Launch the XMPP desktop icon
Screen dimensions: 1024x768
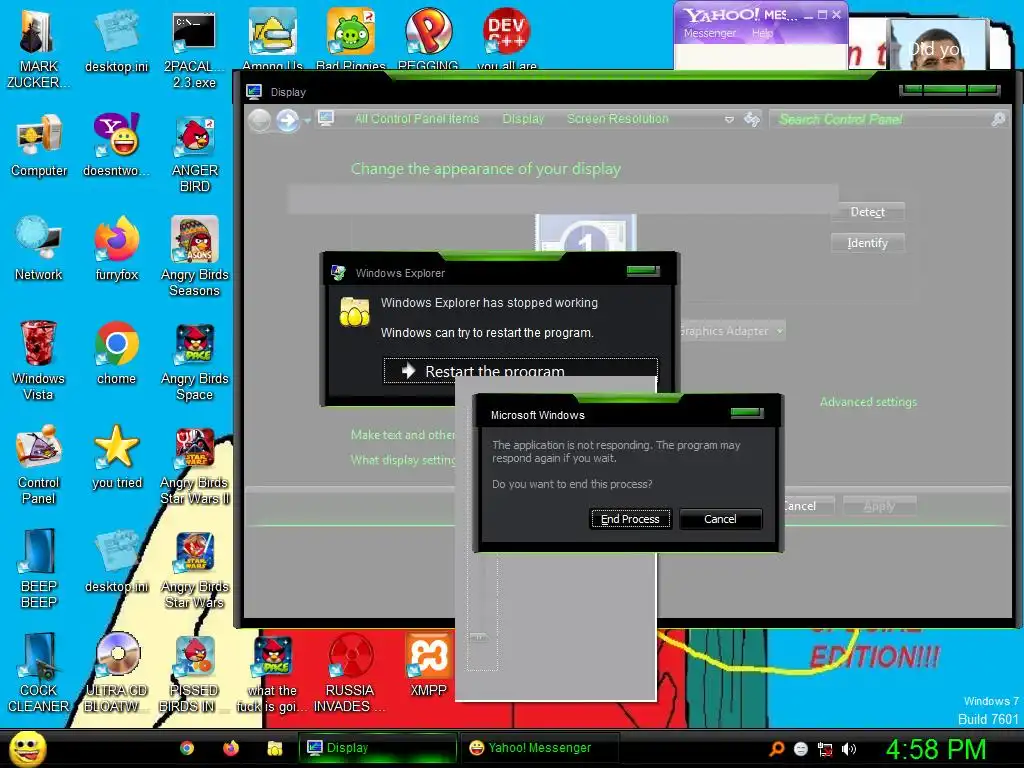click(x=428, y=665)
